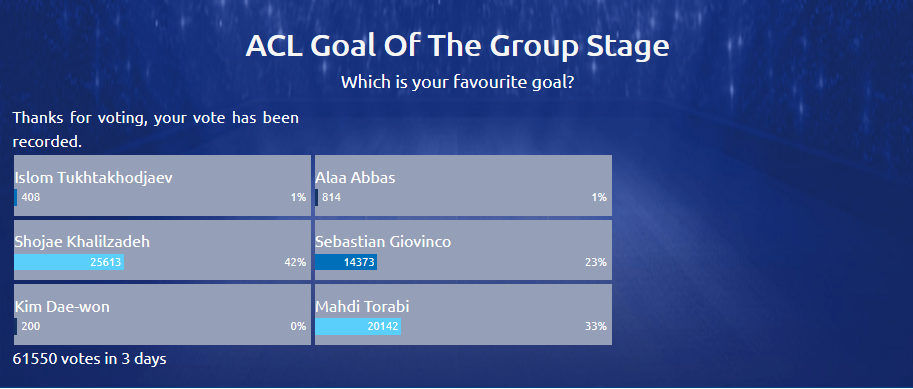Select the Alaa Abbas result card
This screenshot has width=913, height=389.
point(463,185)
